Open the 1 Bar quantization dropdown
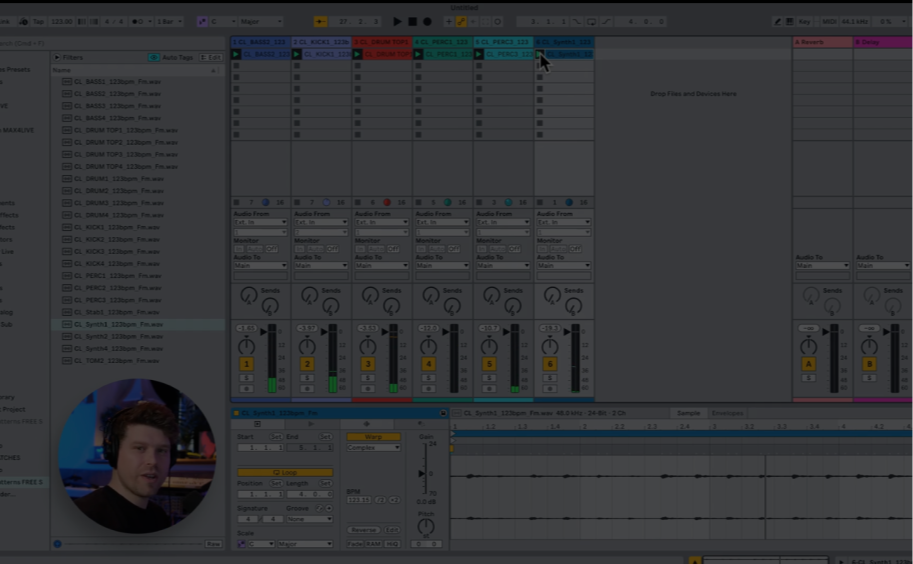Image resolution: width=913 pixels, height=564 pixels. click(169, 22)
